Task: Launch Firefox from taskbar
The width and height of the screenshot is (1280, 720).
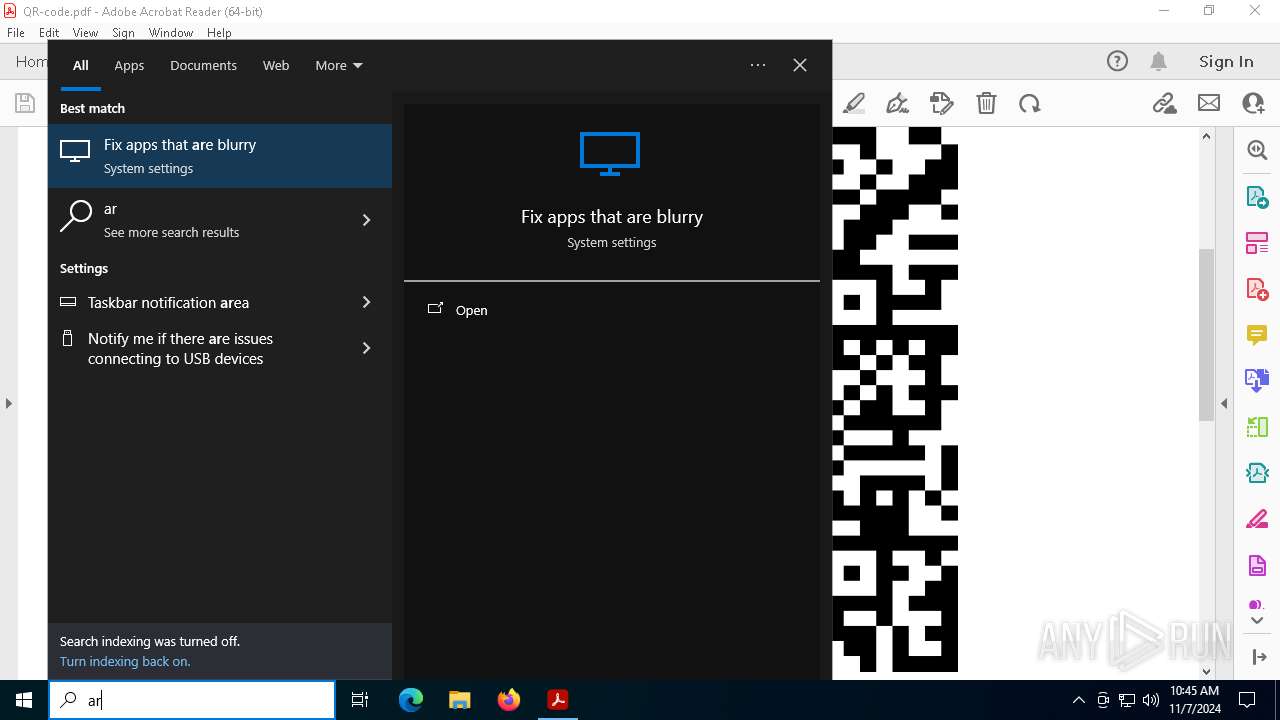Action: pos(509,700)
